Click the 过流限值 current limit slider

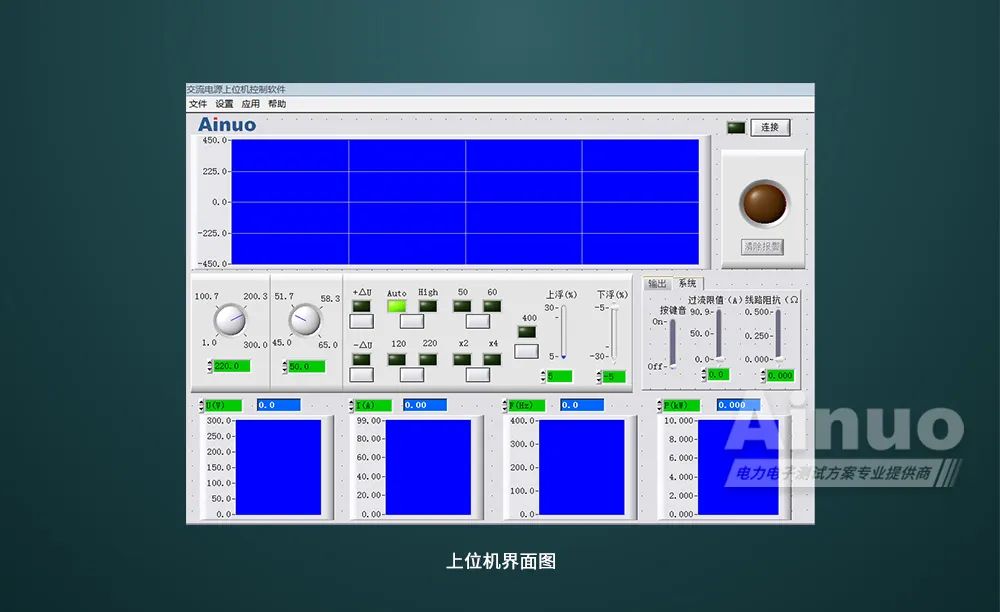[719, 335]
